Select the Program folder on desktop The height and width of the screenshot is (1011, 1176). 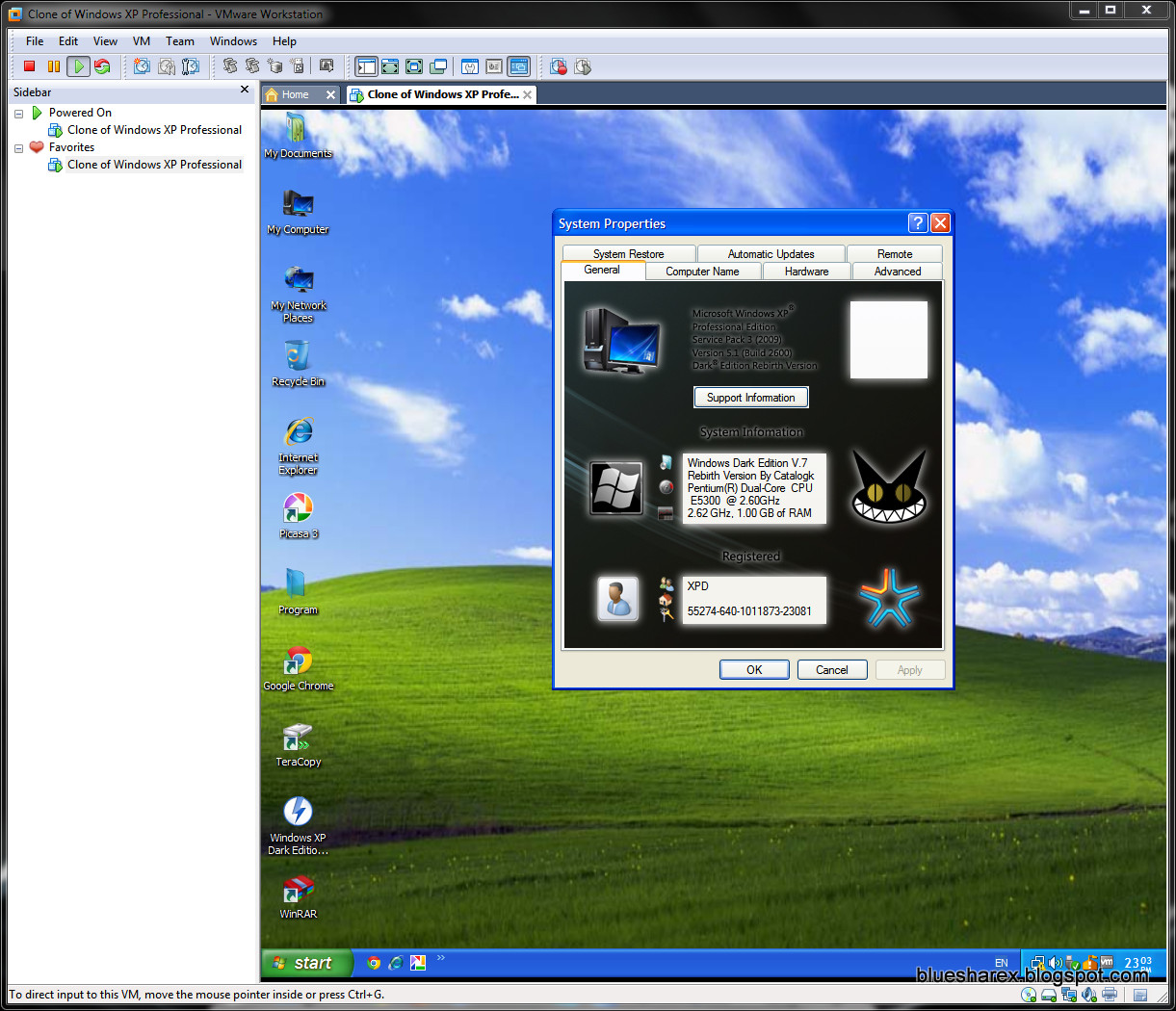pyautogui.click(x=298, y=592)
